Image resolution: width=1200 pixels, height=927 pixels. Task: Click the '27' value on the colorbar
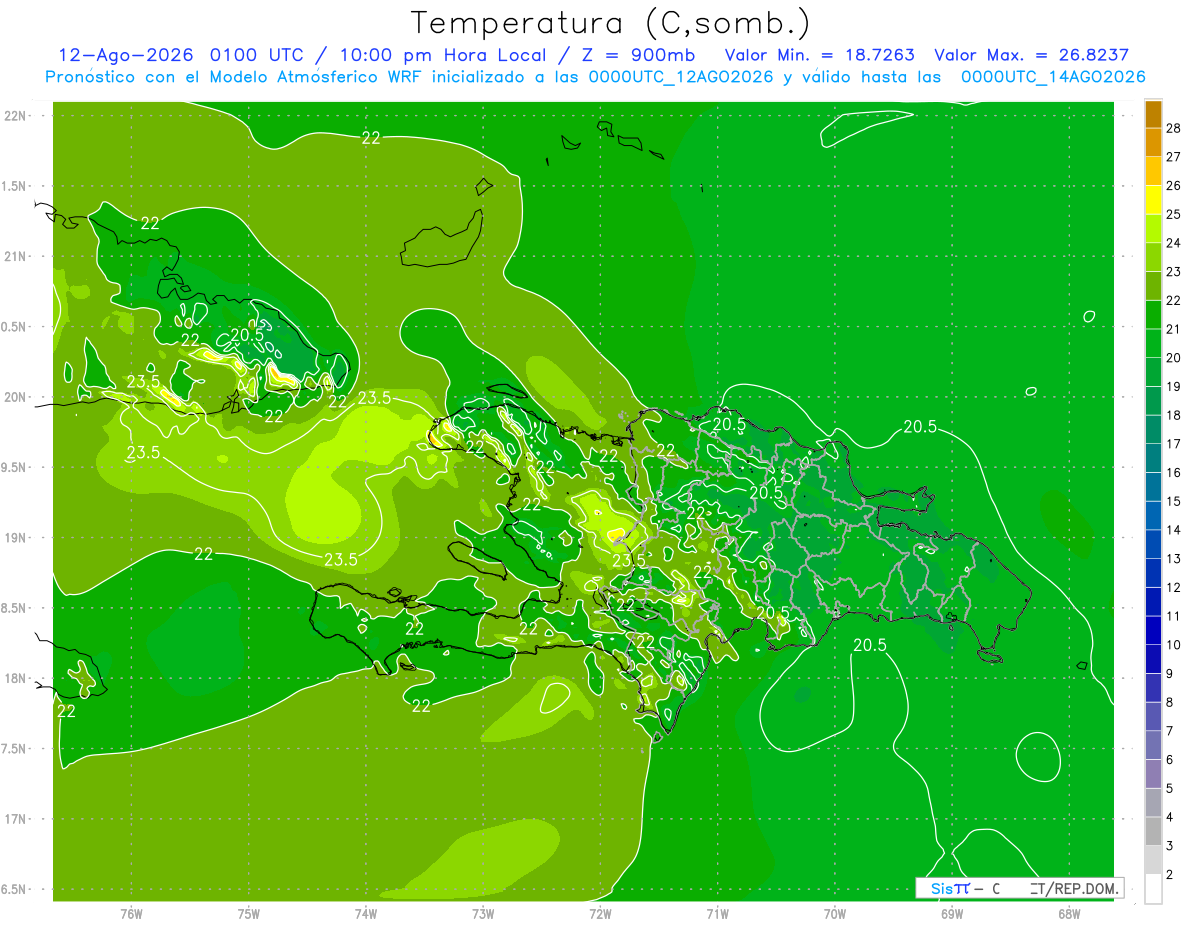(1174, 156)
